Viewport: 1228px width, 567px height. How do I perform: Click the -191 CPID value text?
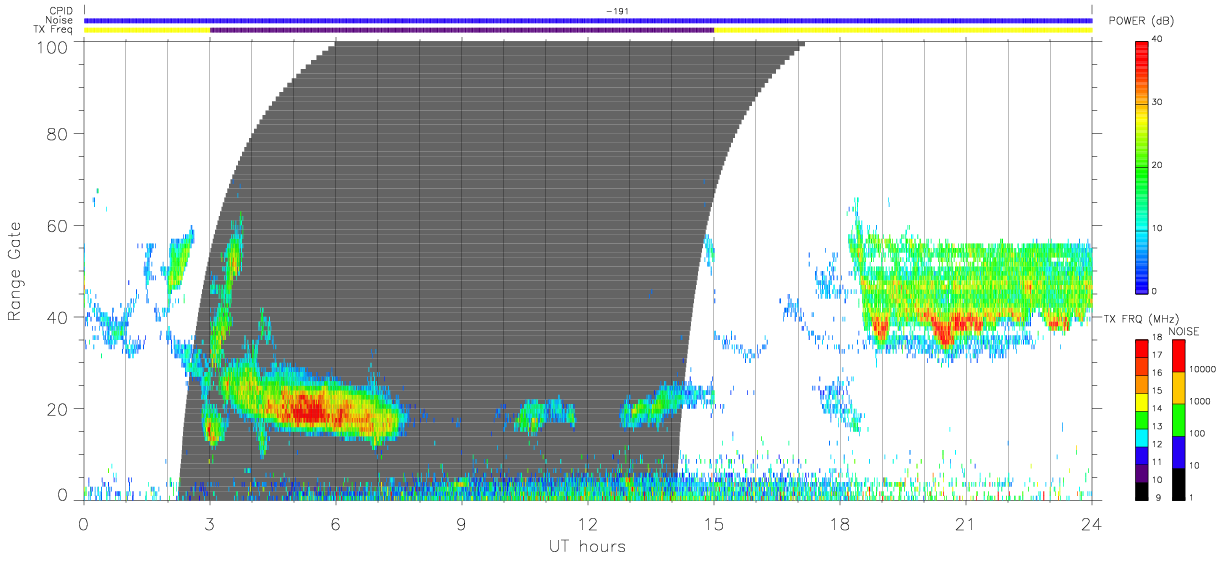coord(617,11)
